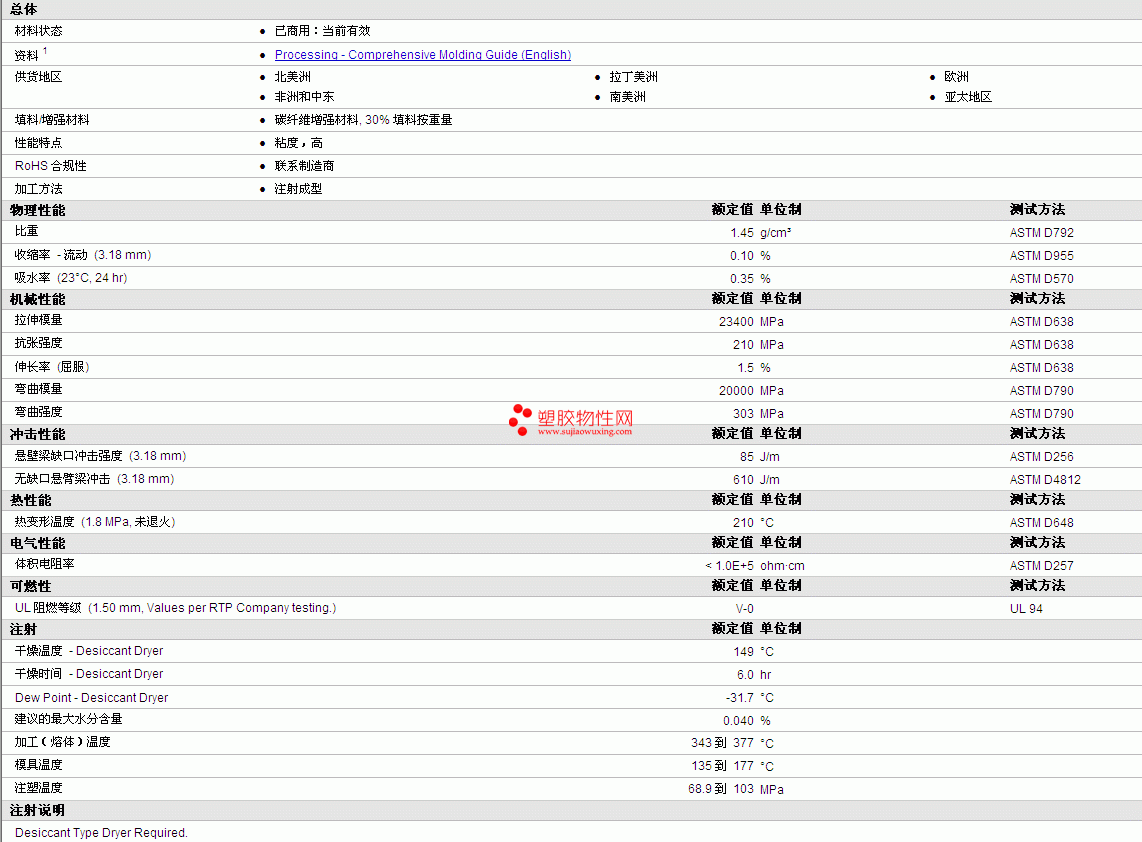Select 欧洲 supply region
The height and width of the screenshot is (842, 1142).
pyautogui.click(x=956, y=76)
